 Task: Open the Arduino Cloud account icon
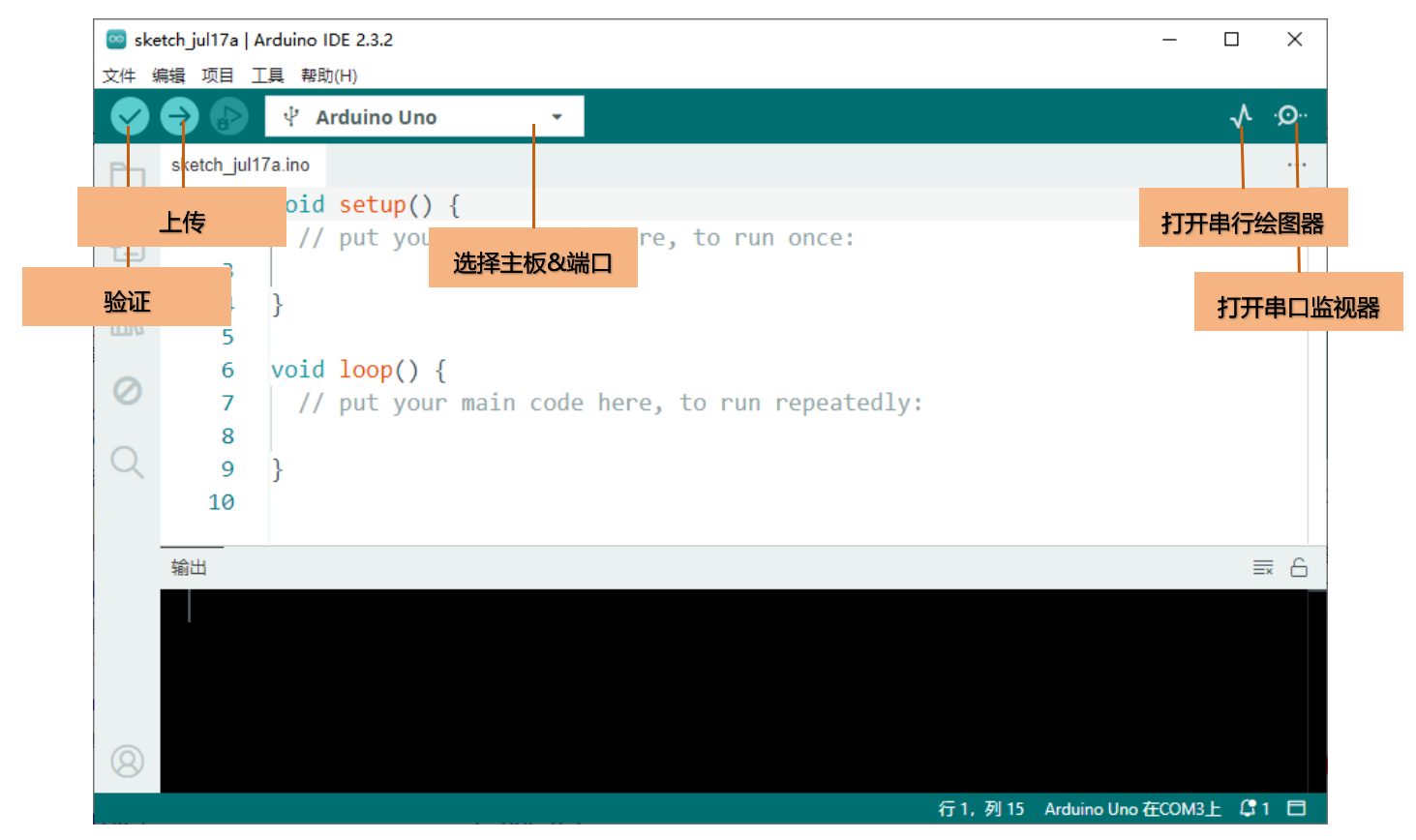(128, 762)
